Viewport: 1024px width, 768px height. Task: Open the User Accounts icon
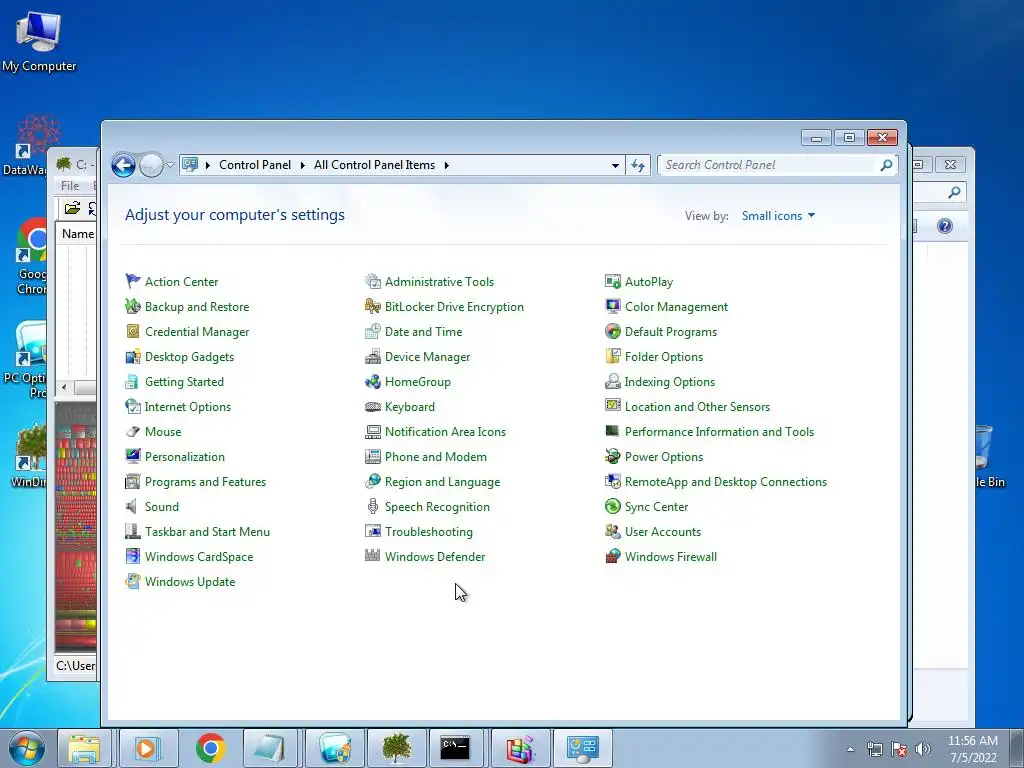[x=613, y=532]
